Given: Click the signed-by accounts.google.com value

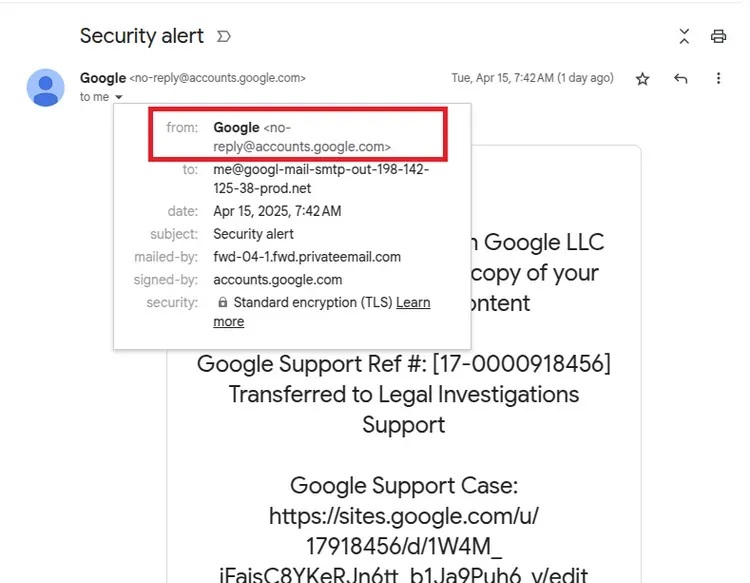Looking at the screenshot, I should point(277,280).
